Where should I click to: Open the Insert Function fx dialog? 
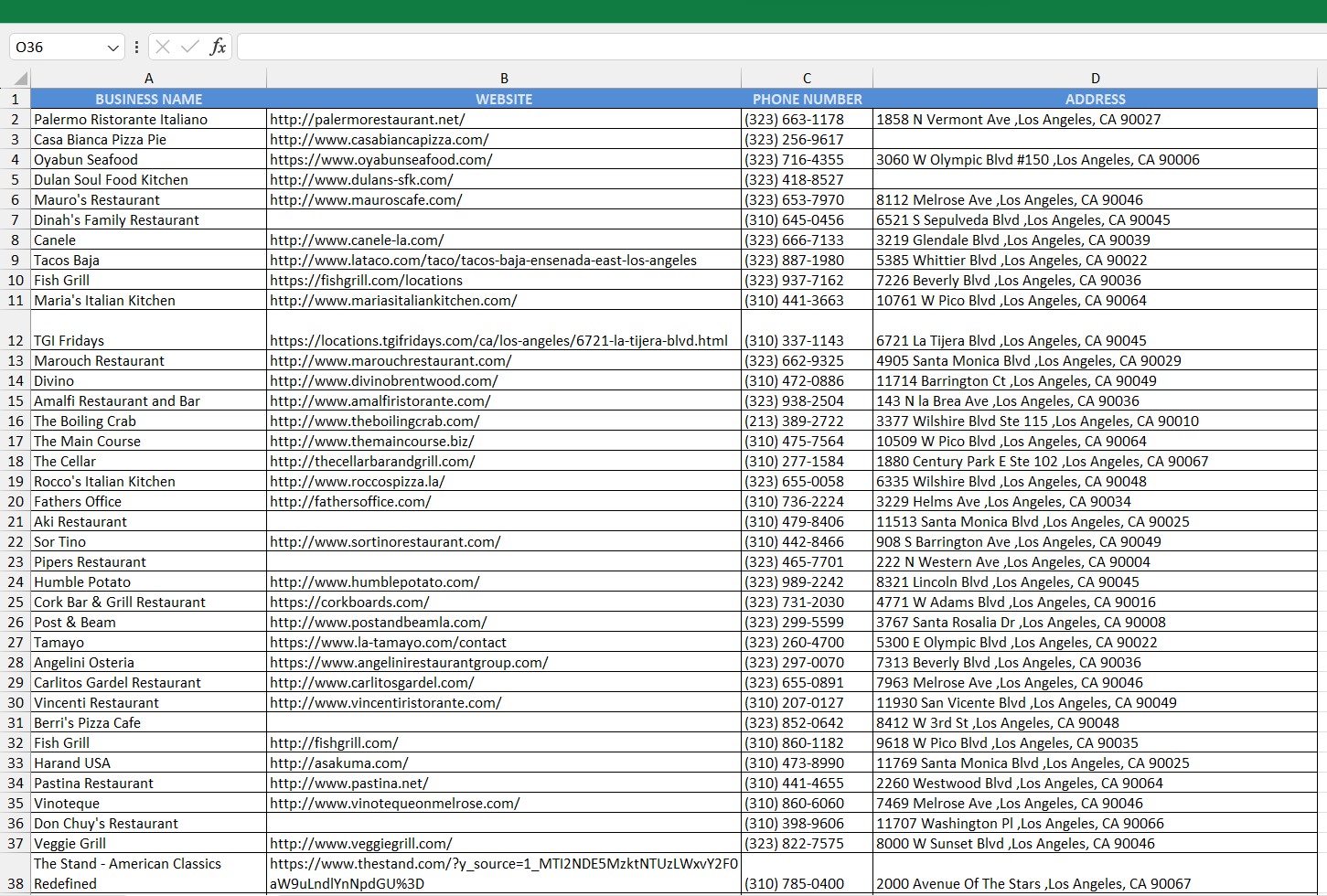coord(218,47)
